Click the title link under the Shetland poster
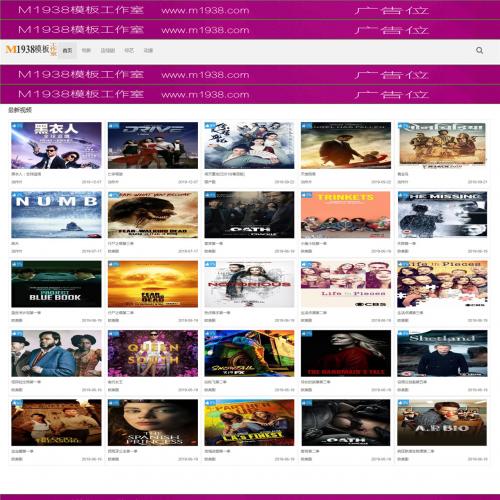 point(412,382)
